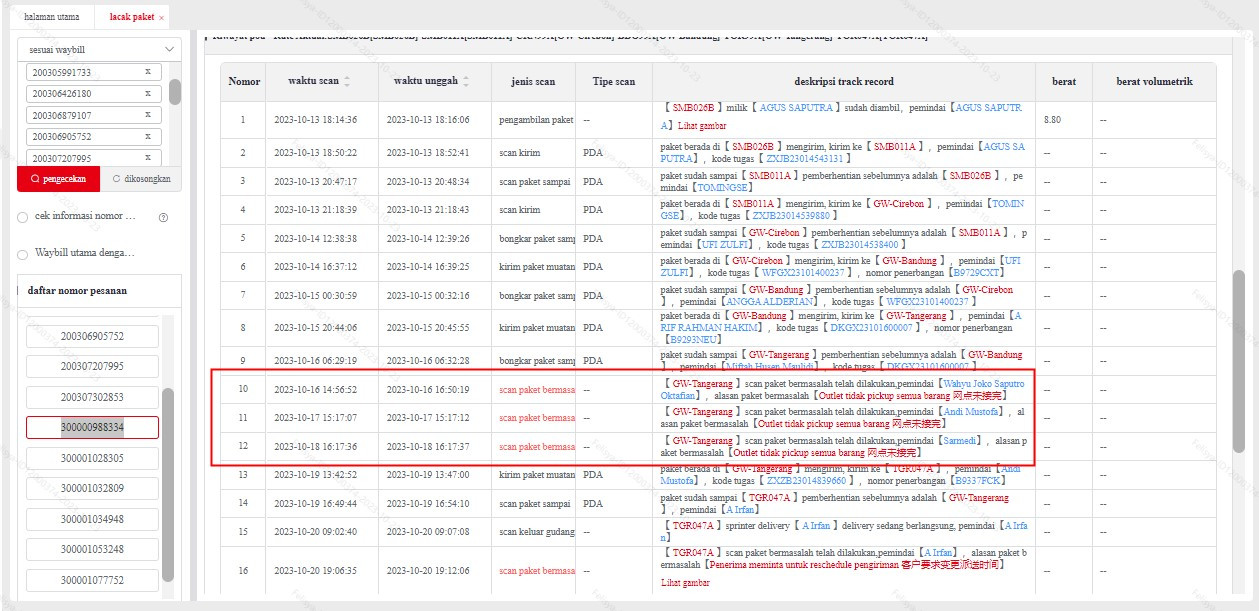Viewport: 1259px width, 611px height.
Task: Select order number 200307207995 in the order list
Action: [92, 366]
